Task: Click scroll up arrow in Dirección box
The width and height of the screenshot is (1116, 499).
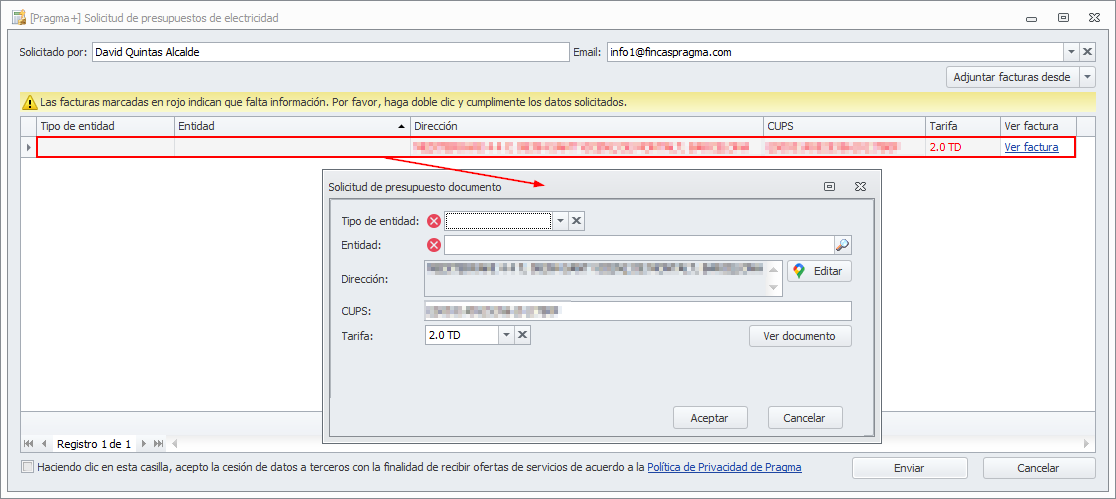Action: click(774, 270)
